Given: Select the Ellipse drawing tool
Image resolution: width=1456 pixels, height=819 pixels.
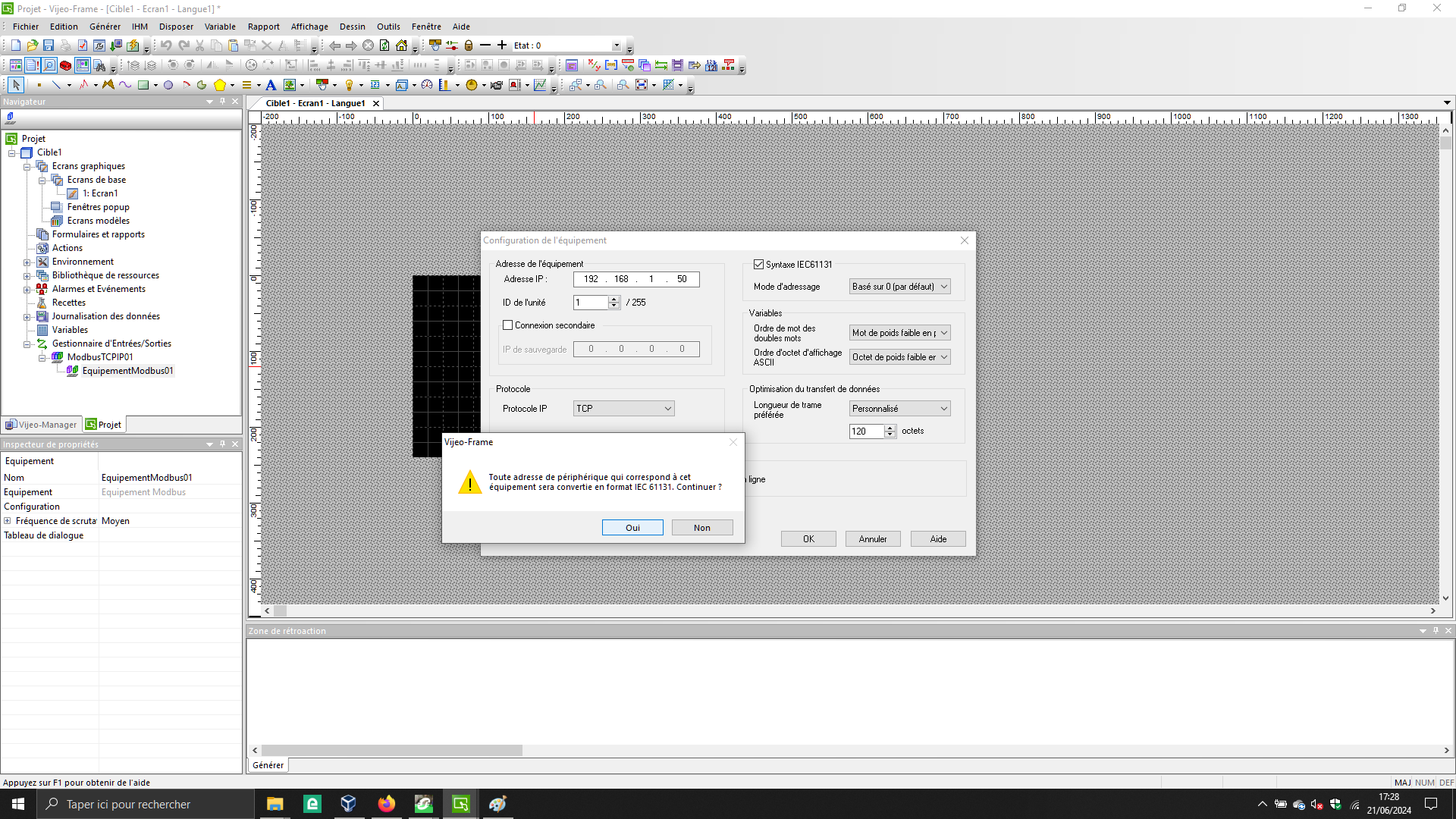Looking at the screenshot, I should tap(168, 85).
